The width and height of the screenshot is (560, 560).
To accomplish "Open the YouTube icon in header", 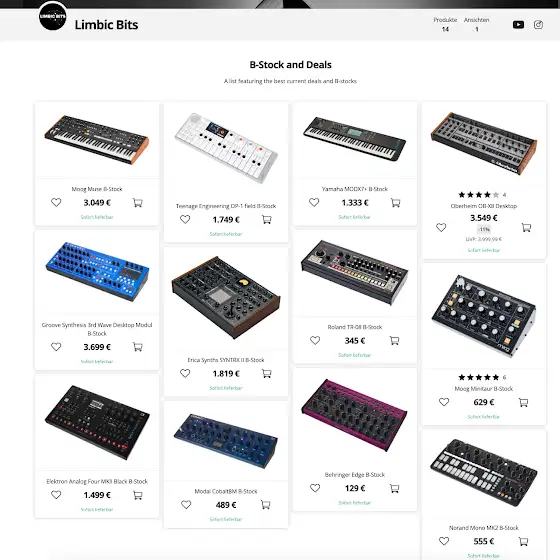I will pos(518,25).
